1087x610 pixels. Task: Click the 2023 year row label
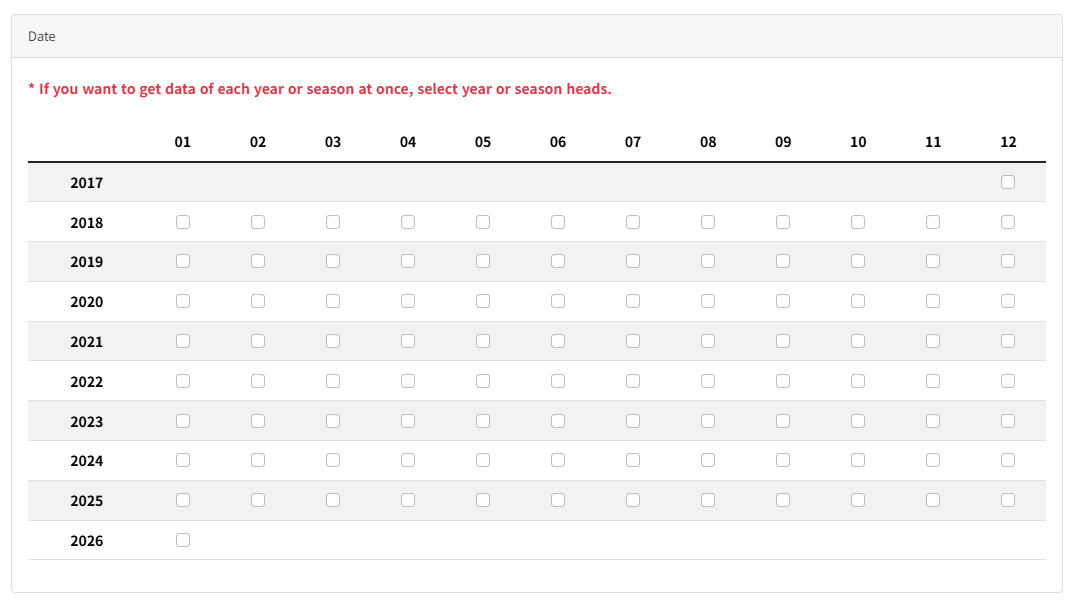tap(87, 422)
